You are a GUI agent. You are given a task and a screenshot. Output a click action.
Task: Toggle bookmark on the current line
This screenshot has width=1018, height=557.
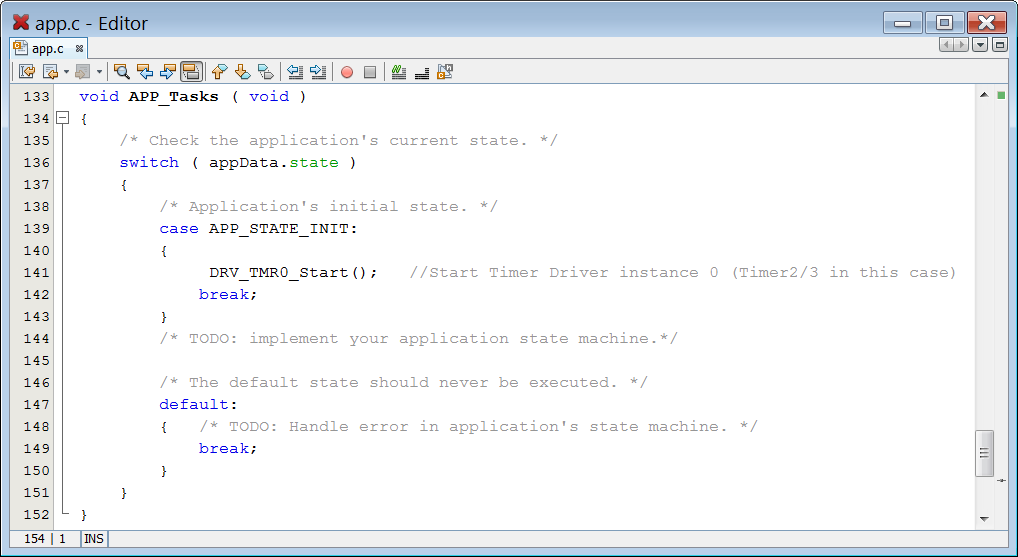[265, 72]
